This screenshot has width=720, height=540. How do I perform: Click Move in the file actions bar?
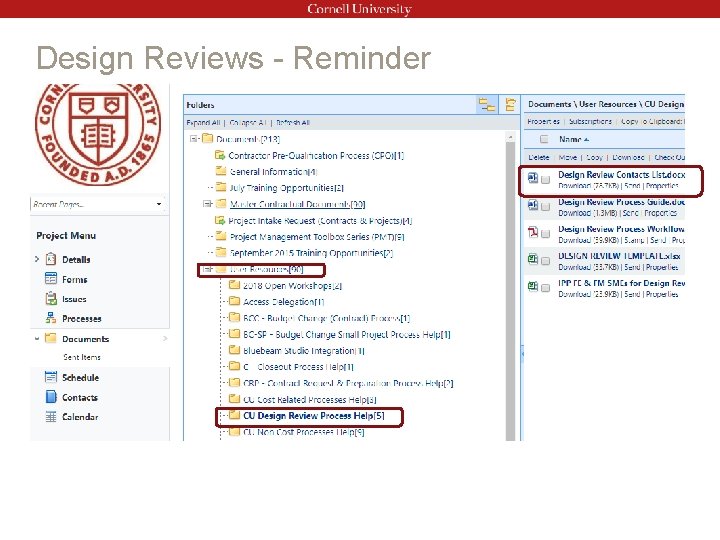568,157
